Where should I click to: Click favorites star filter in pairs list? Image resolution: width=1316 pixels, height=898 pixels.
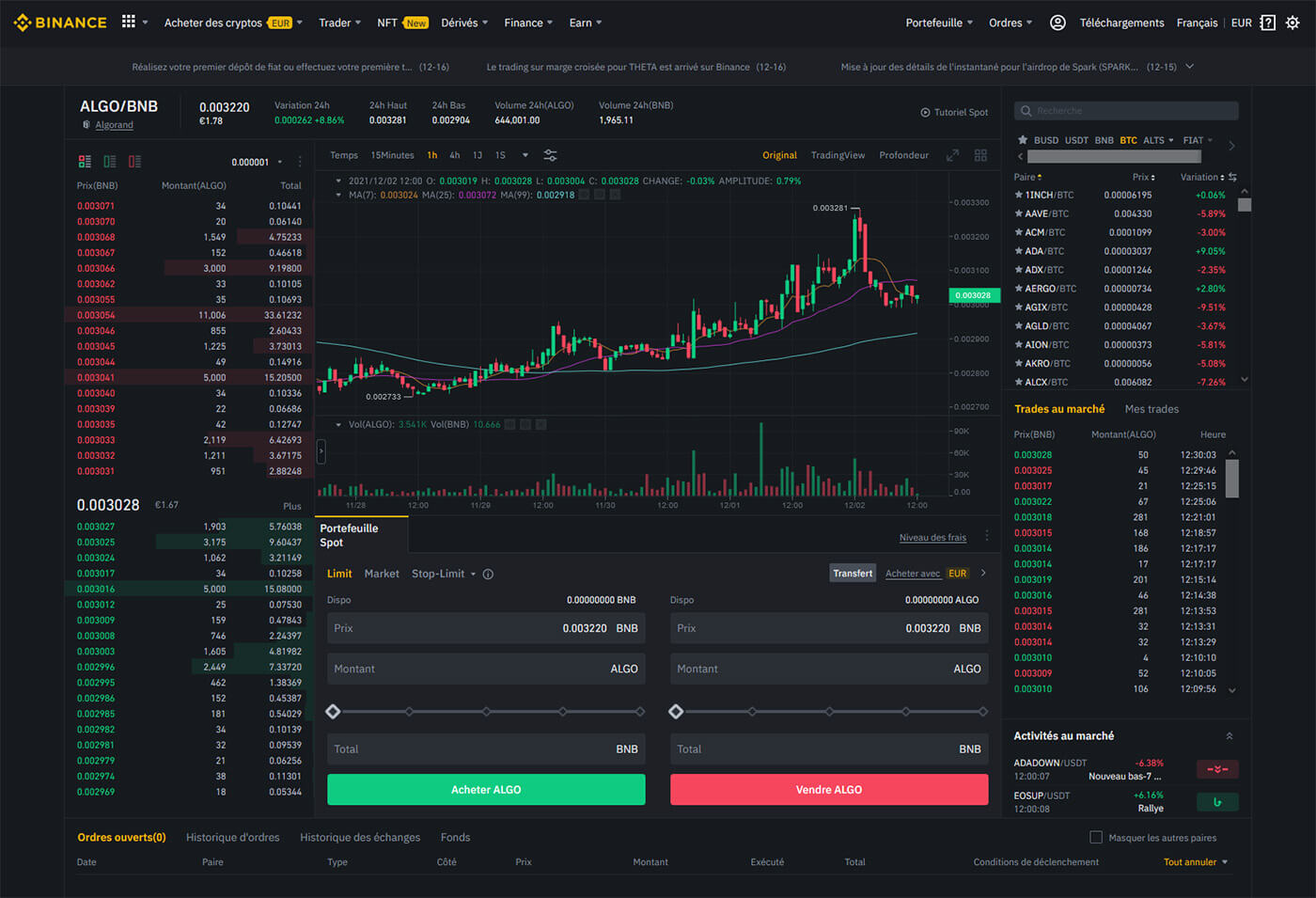tap(1023, 140)
